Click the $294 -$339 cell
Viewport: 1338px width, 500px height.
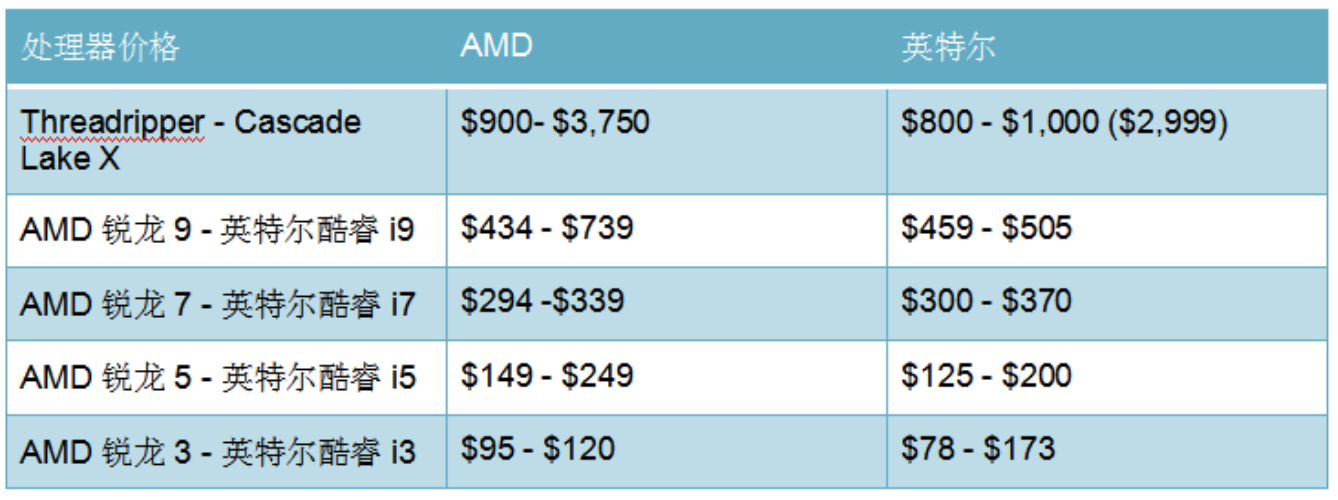(x=666, y=304)
